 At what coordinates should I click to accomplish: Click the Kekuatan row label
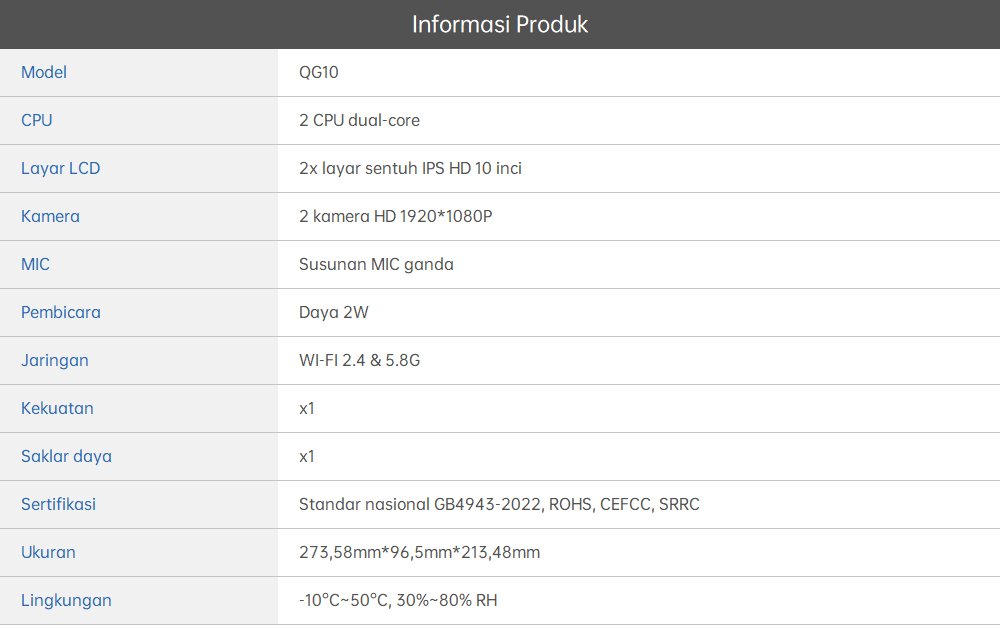[x=57, y=408]
